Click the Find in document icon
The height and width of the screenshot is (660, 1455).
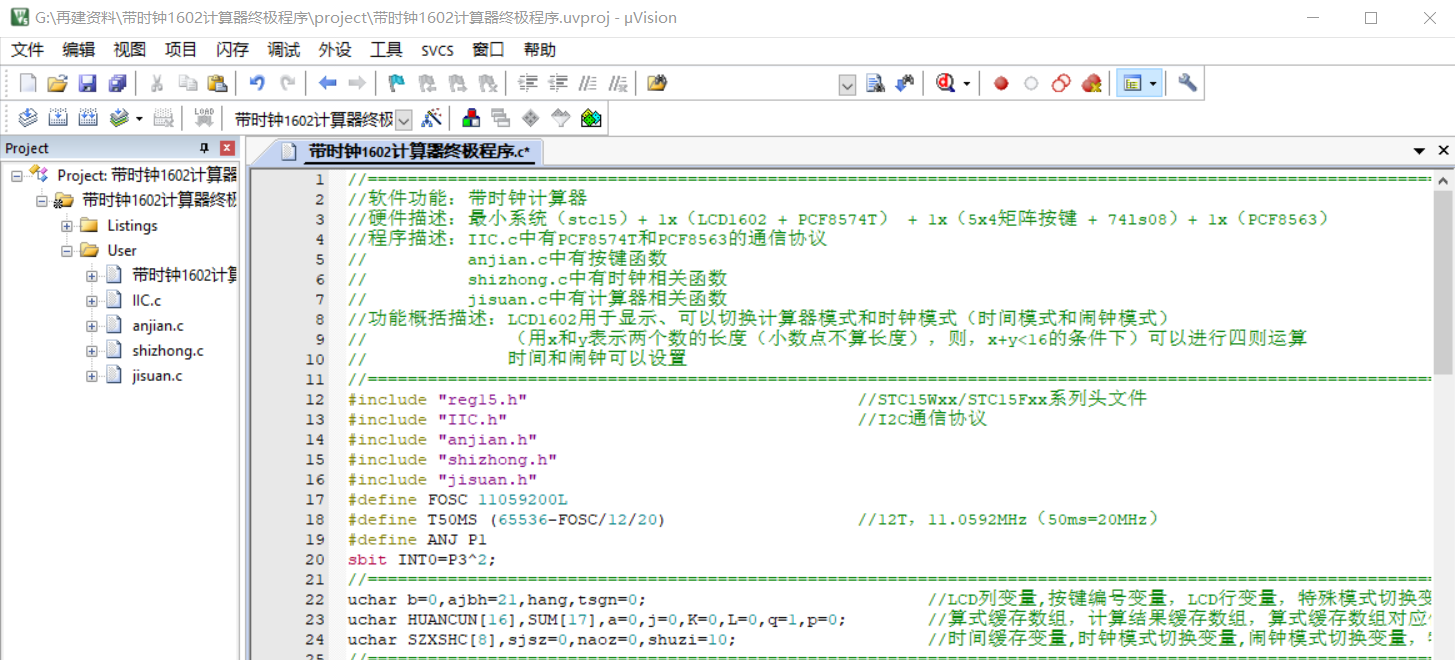[875, 84]
